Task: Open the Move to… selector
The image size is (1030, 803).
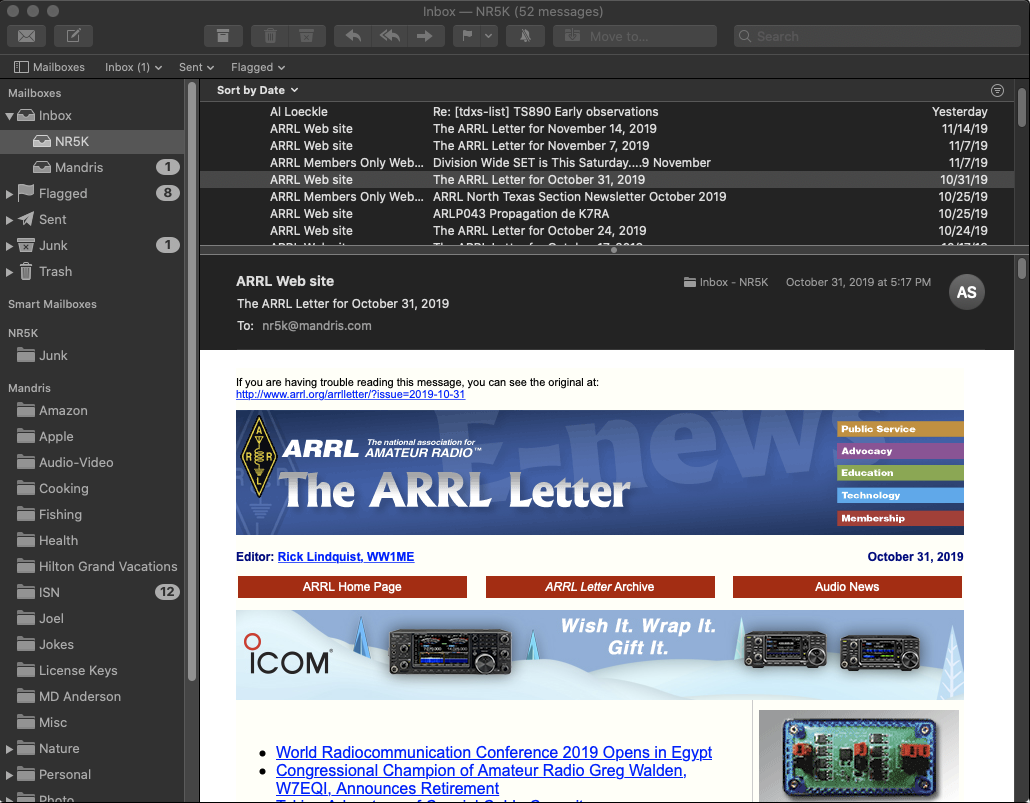Action: click(x=635, y=36)
